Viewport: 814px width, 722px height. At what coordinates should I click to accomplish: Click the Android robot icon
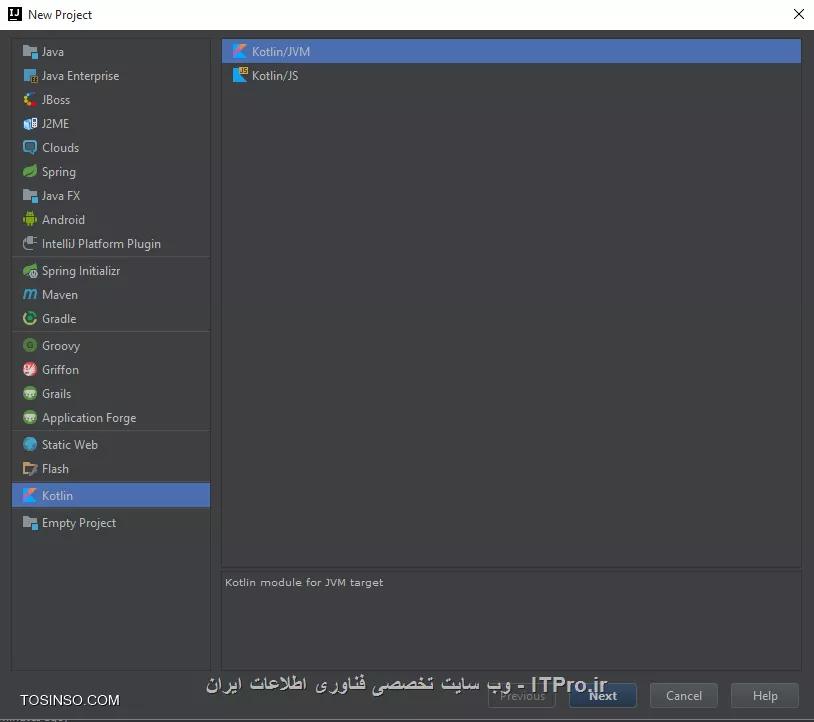[30, 220]
